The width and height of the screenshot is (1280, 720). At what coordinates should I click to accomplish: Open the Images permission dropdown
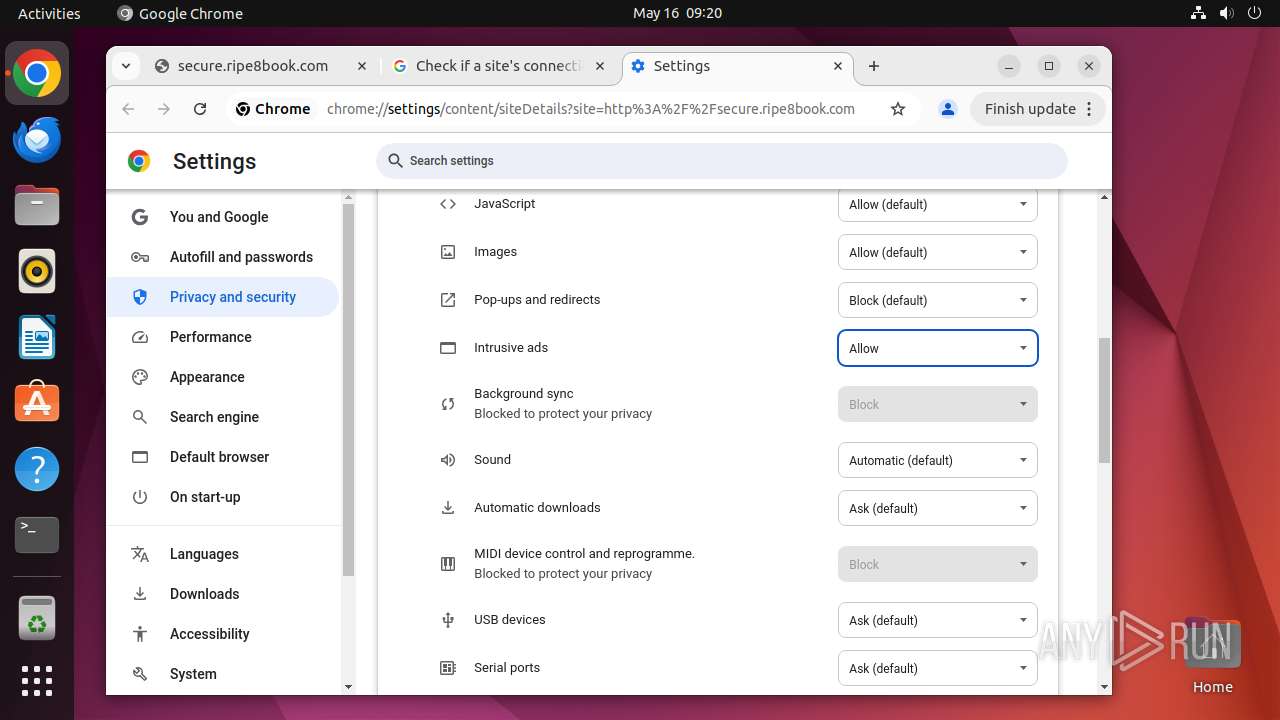click(937, 252)
